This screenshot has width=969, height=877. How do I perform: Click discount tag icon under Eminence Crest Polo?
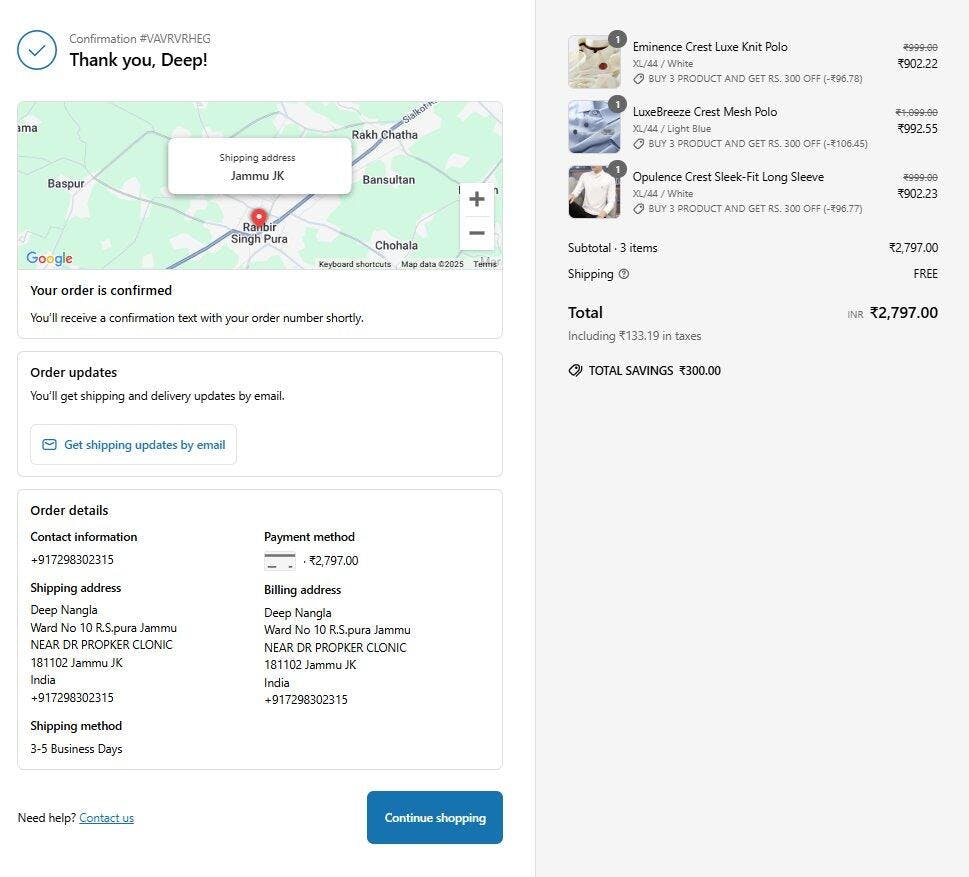click(x=638, y=78)
